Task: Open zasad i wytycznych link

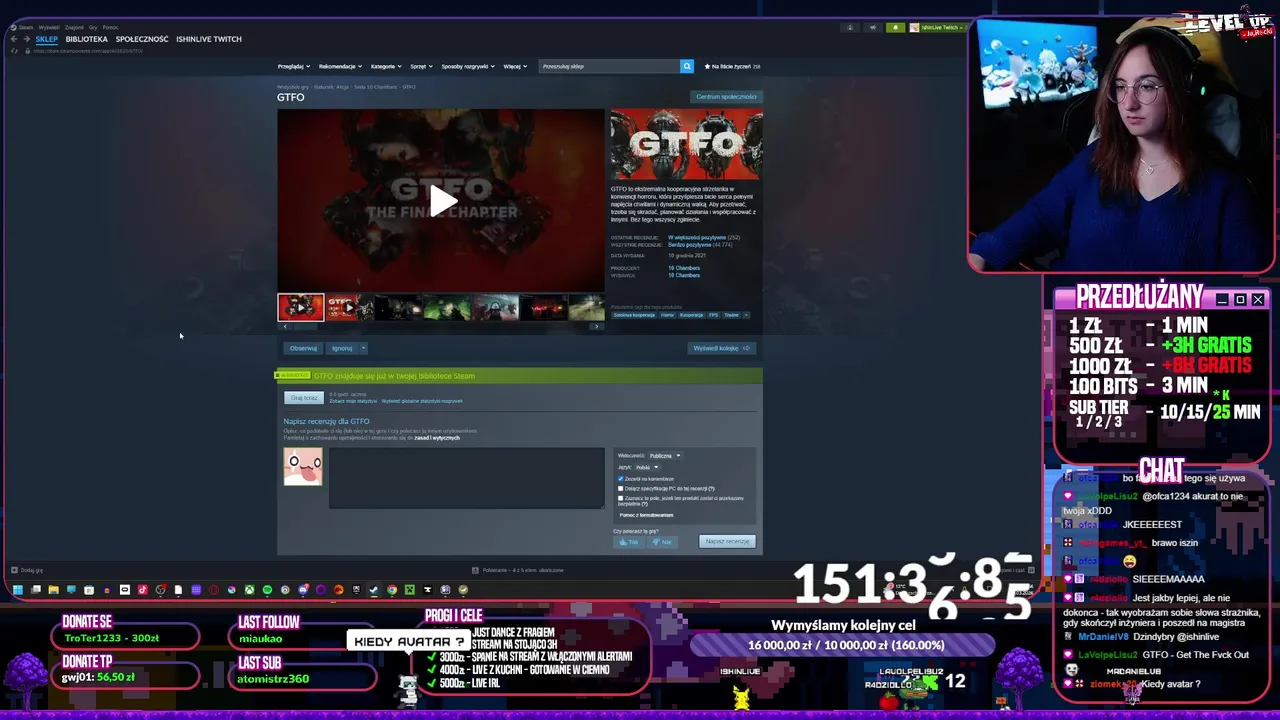Action: 437,438
